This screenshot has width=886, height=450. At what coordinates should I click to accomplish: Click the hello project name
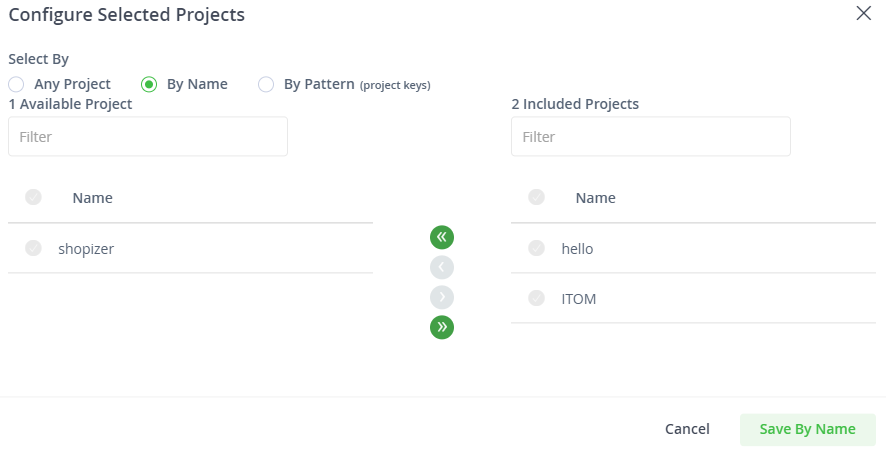point(577,249)
